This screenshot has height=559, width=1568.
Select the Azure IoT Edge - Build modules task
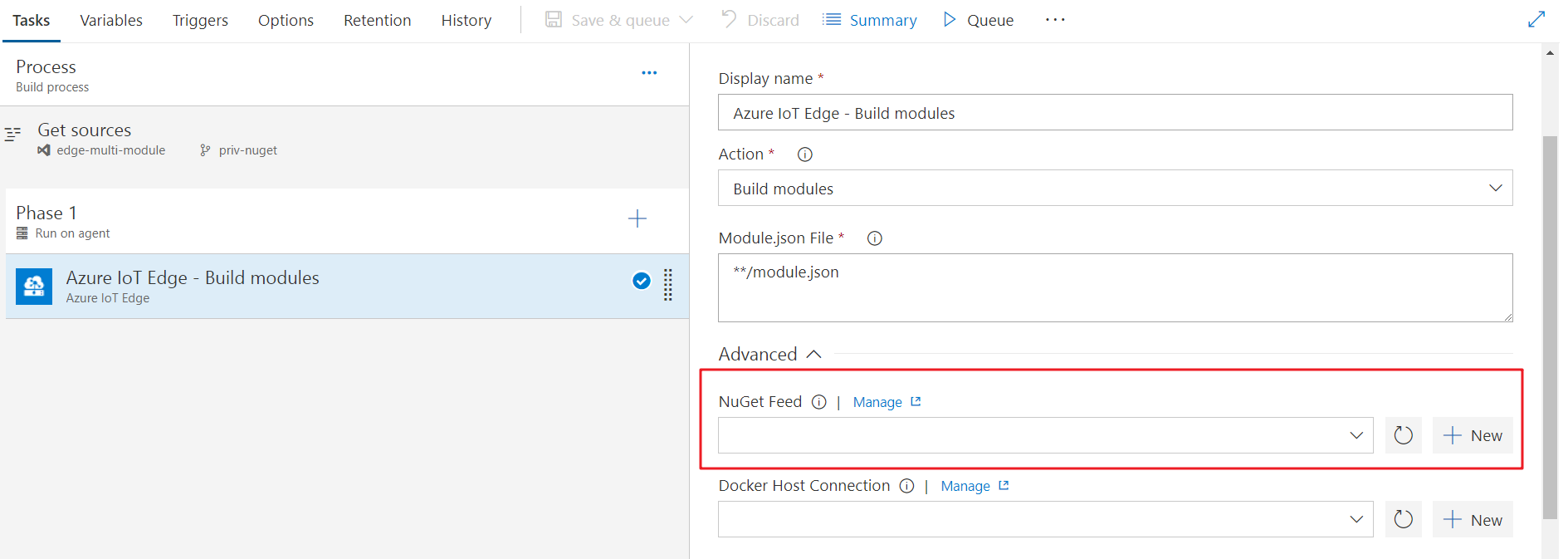347,287
